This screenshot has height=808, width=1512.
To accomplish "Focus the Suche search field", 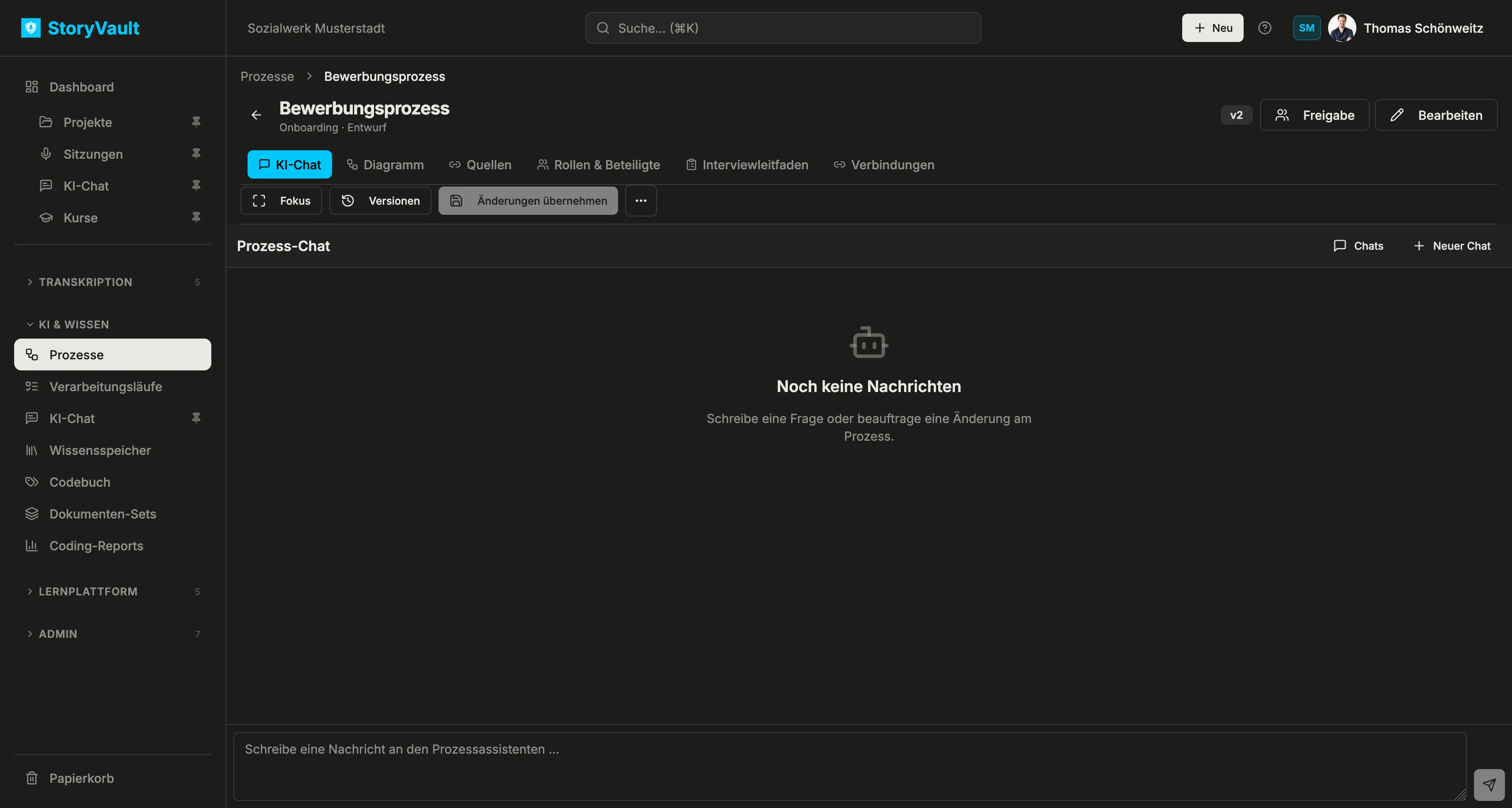I will click(x=783, y=27).
